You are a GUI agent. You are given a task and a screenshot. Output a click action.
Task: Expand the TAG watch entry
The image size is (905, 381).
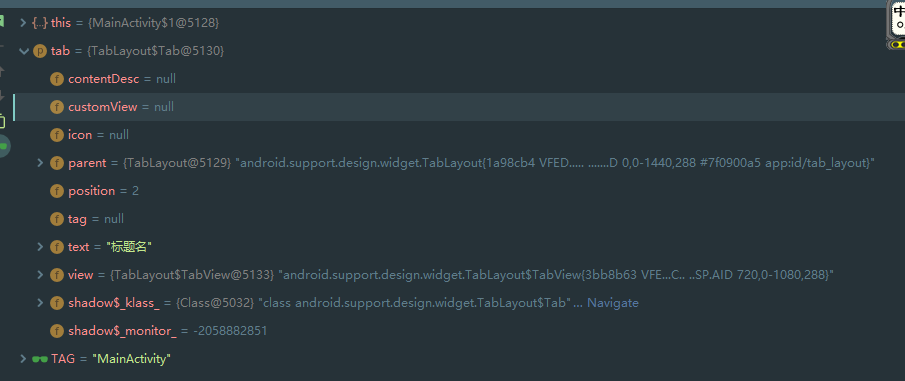click(23, 358)
